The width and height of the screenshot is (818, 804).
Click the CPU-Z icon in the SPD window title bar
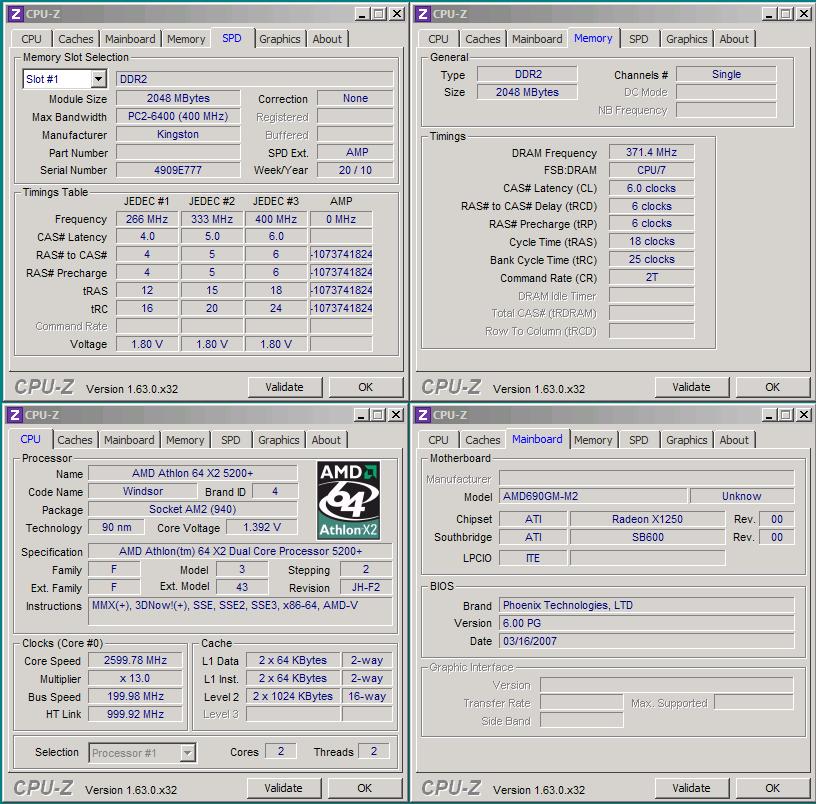(16, 14)
